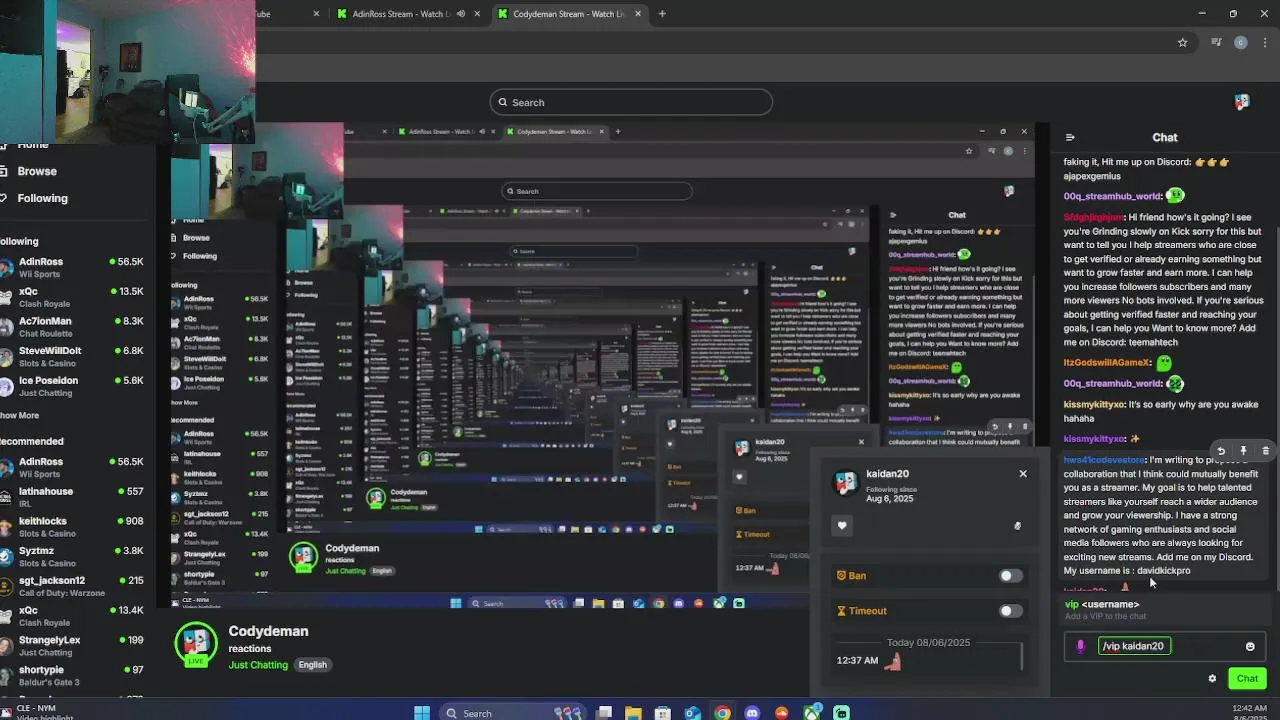Close the AdinRoss Stream browser tab
The image size is (1280, 720).
coord(476,14)
